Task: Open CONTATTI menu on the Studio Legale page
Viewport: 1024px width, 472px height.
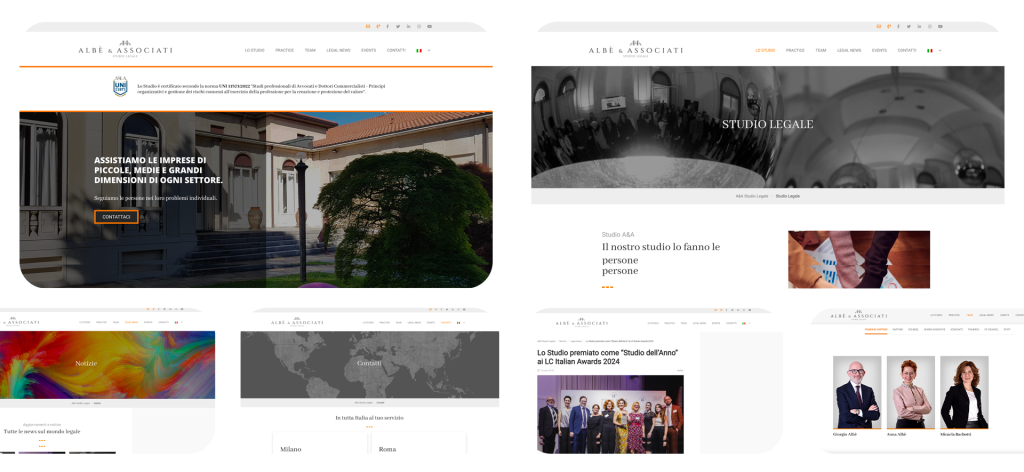Action: [906, 50]
